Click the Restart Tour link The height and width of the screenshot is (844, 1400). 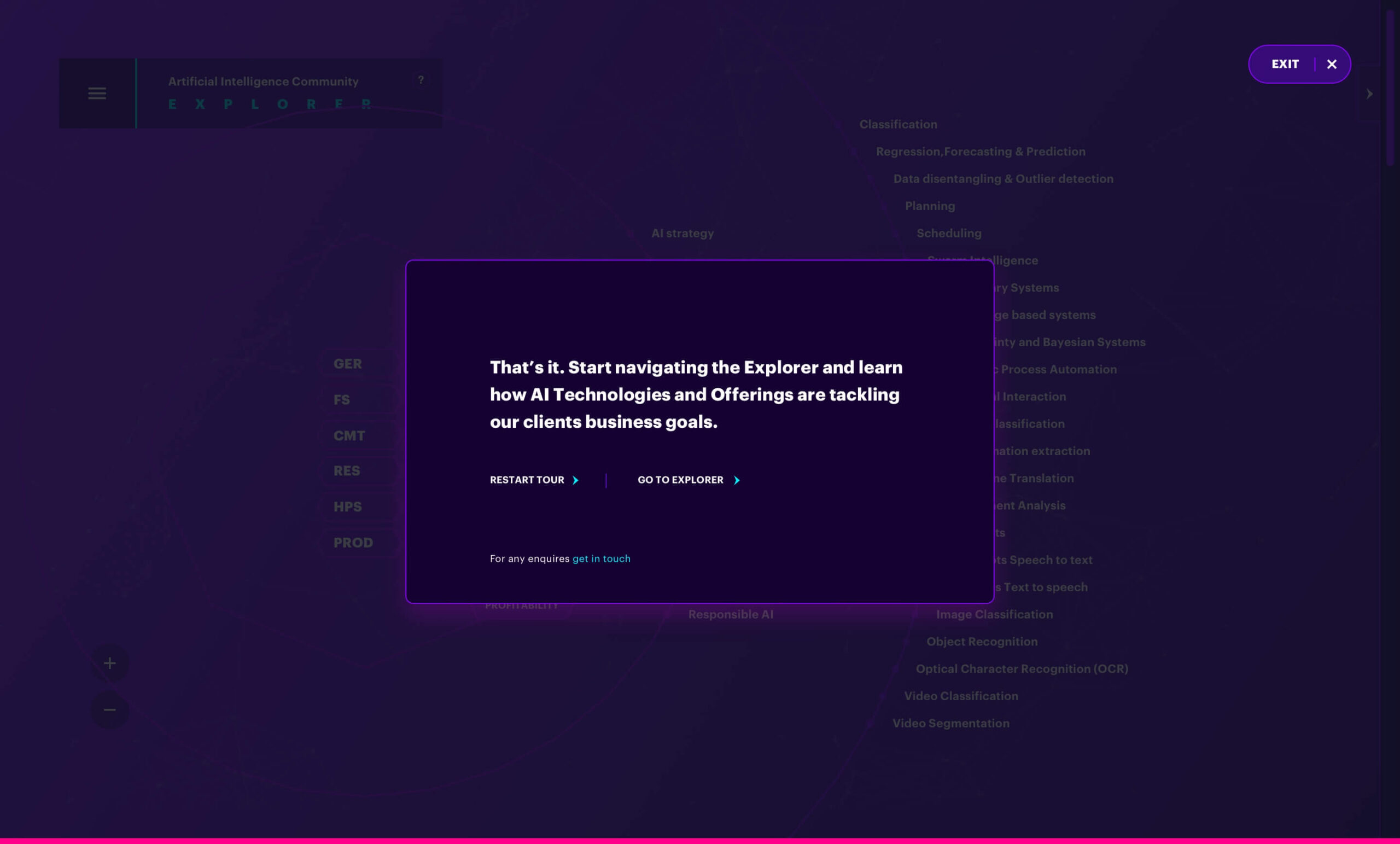(x=527, y=480)
